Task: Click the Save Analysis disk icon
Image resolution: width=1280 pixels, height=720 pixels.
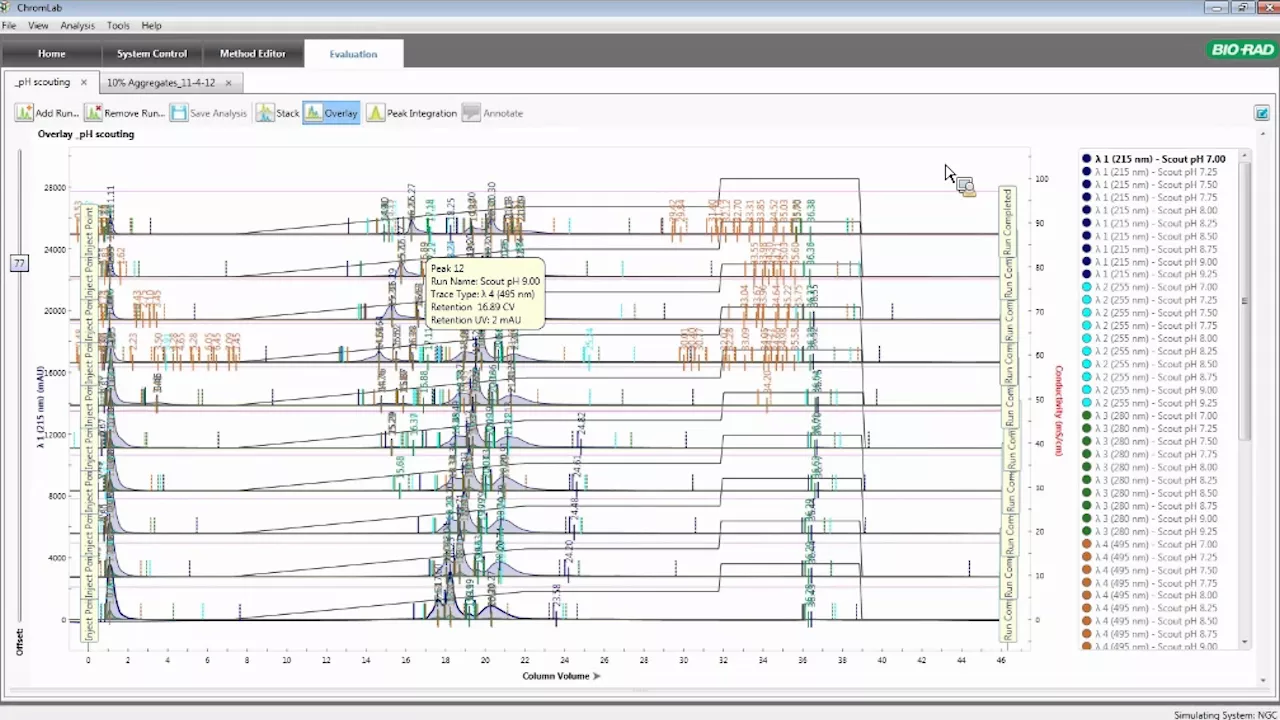Action: coord(179,113)
